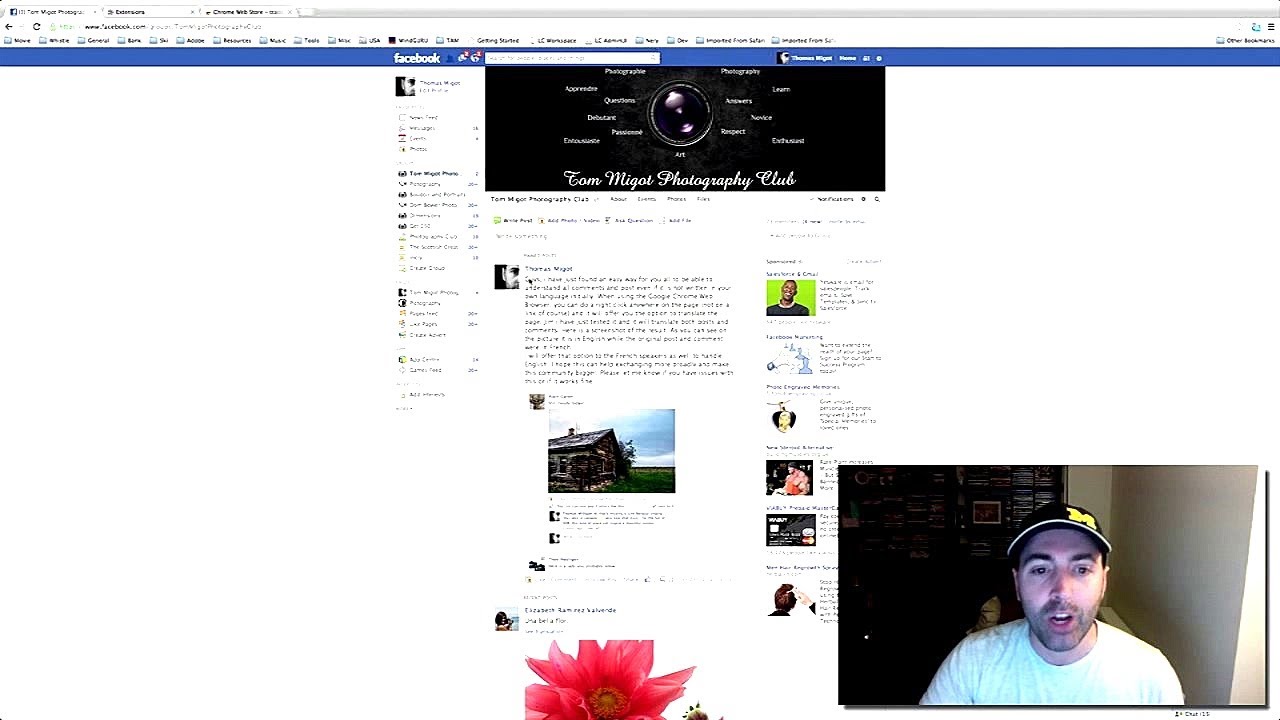The width and height of the screenshot is (1280, 720).
Task: Open the Getting Started bookmark
Action: [x=494, y=41]
